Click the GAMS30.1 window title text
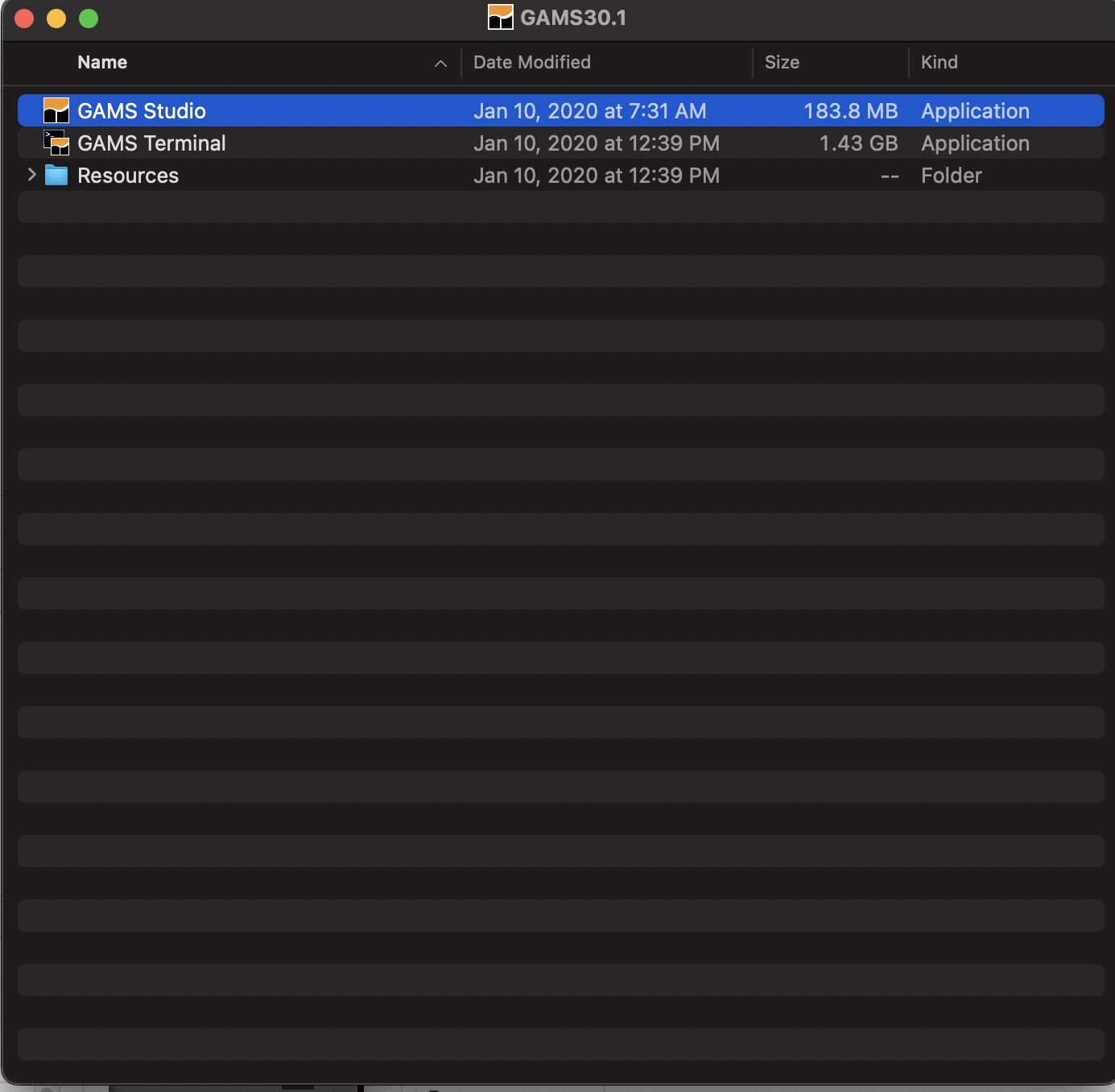 click(573, 18)
